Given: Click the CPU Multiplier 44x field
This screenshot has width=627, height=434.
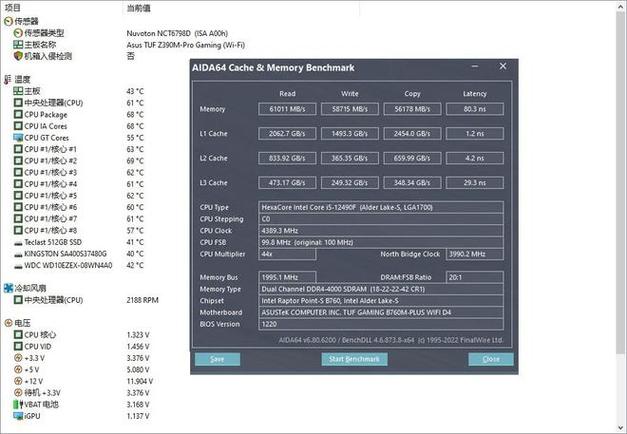Looking at the screenshot, I should (x=287, y=254).
